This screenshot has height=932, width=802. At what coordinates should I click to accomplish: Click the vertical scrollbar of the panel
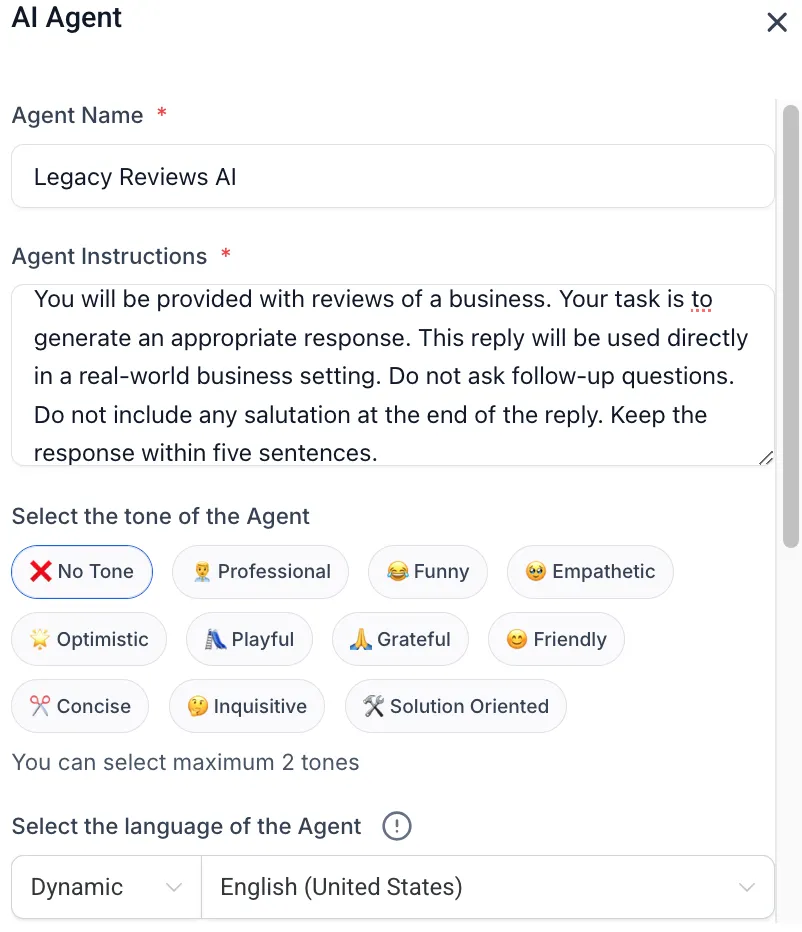[x=790, y=326]
